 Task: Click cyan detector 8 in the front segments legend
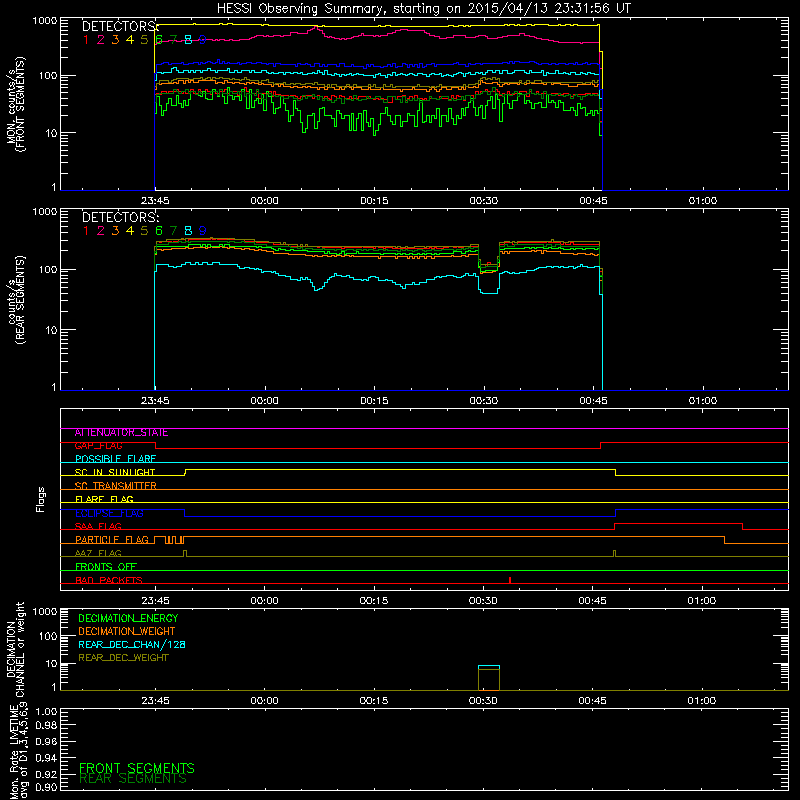[188, 39]
